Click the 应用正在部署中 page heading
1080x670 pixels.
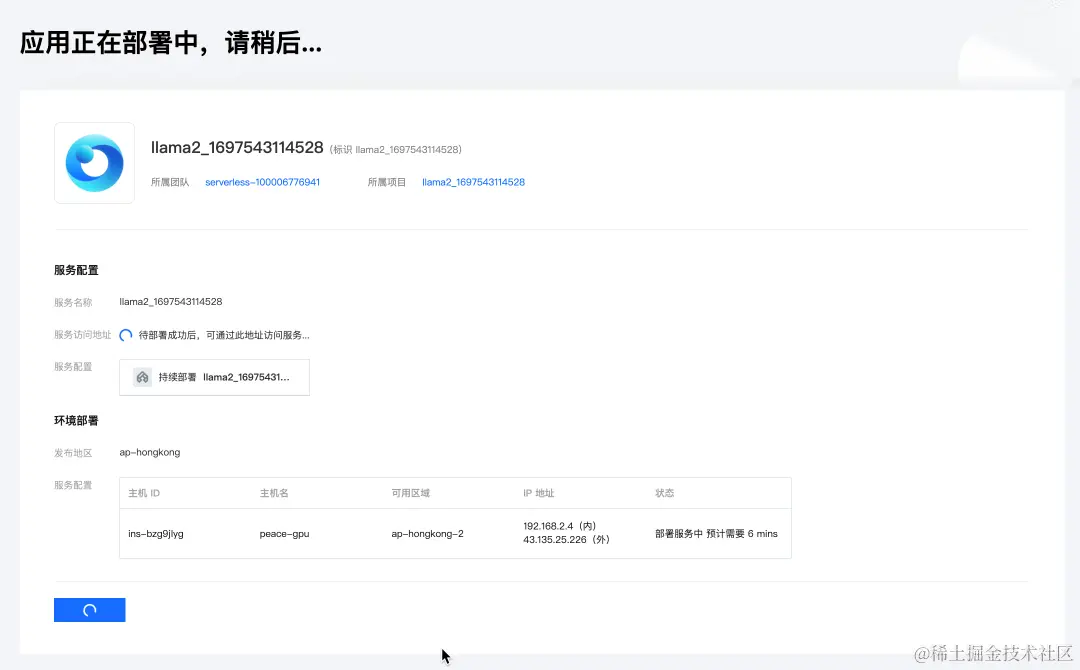coord(171,43)
